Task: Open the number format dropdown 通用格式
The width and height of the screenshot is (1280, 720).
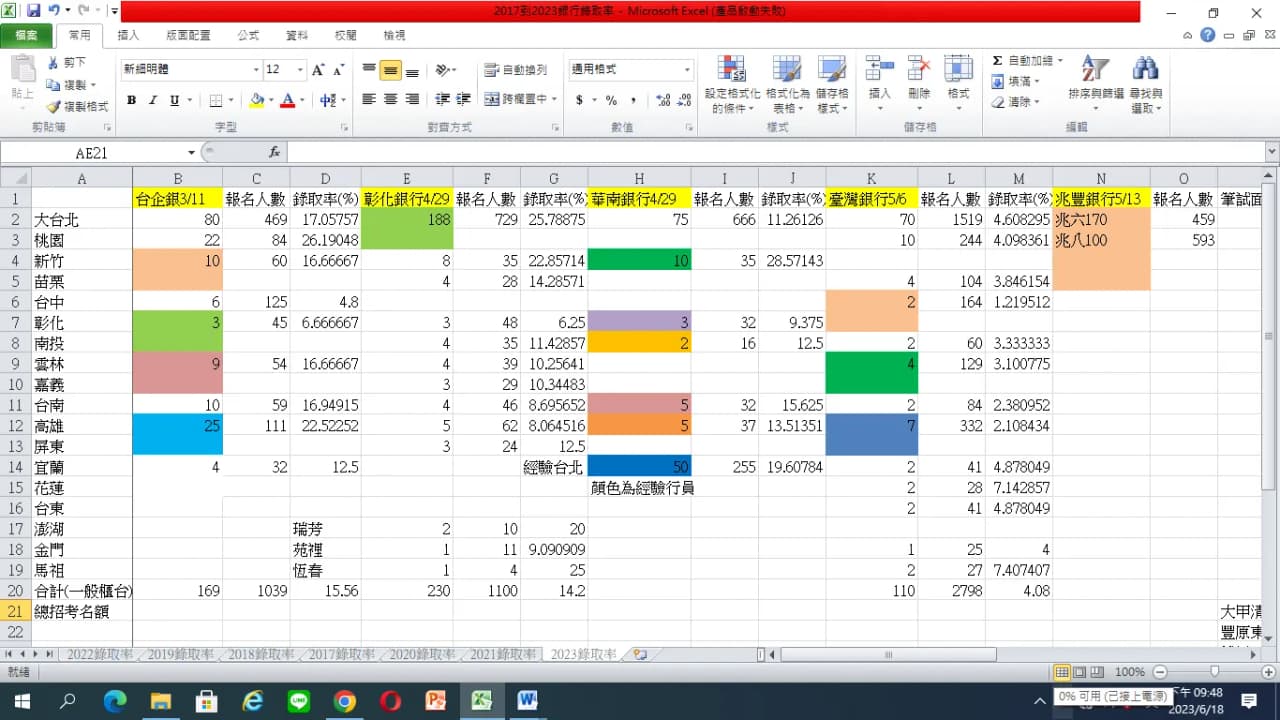Action: point(687,70)
